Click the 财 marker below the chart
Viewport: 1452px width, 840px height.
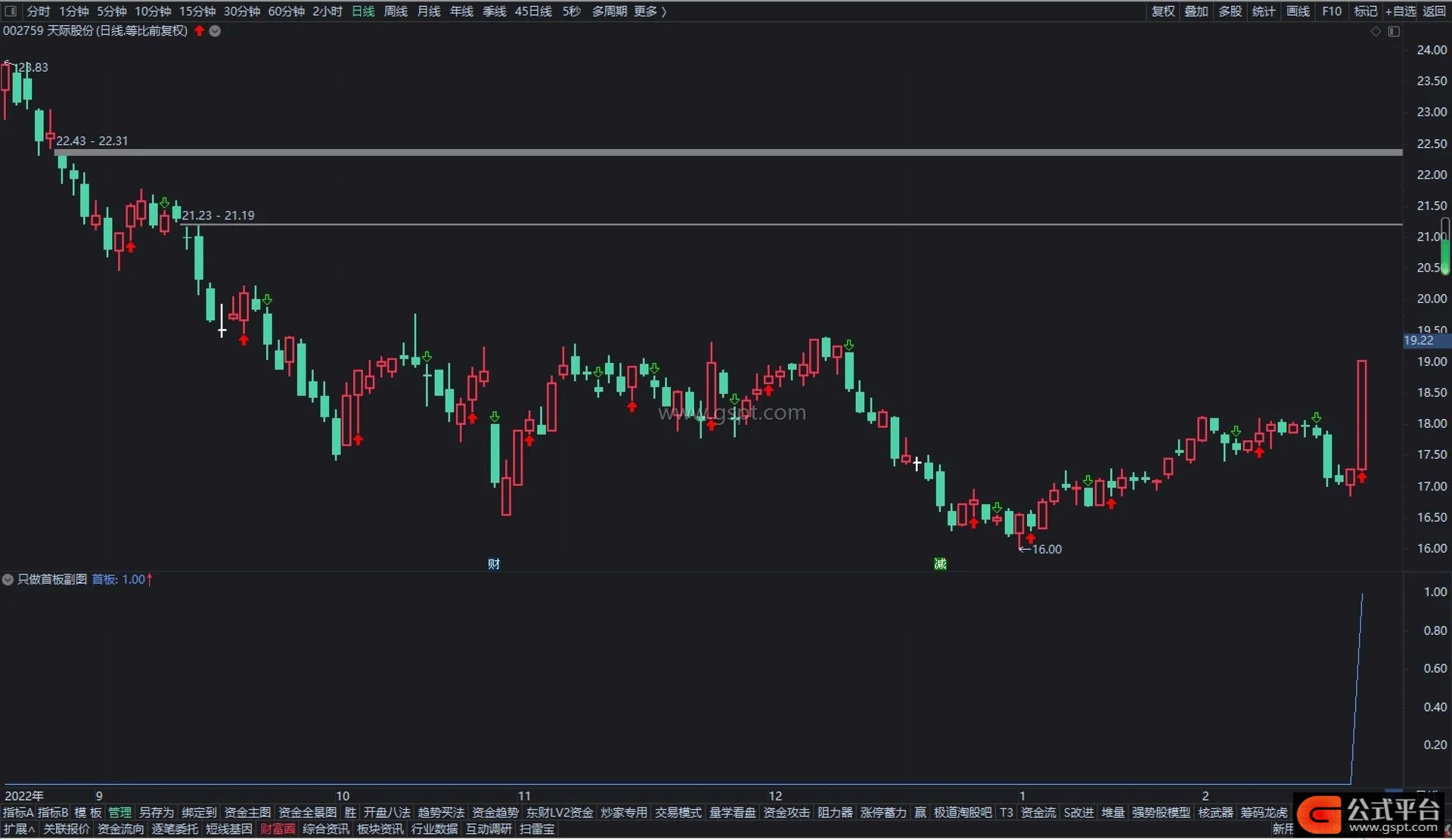click(x=494, y=564)
